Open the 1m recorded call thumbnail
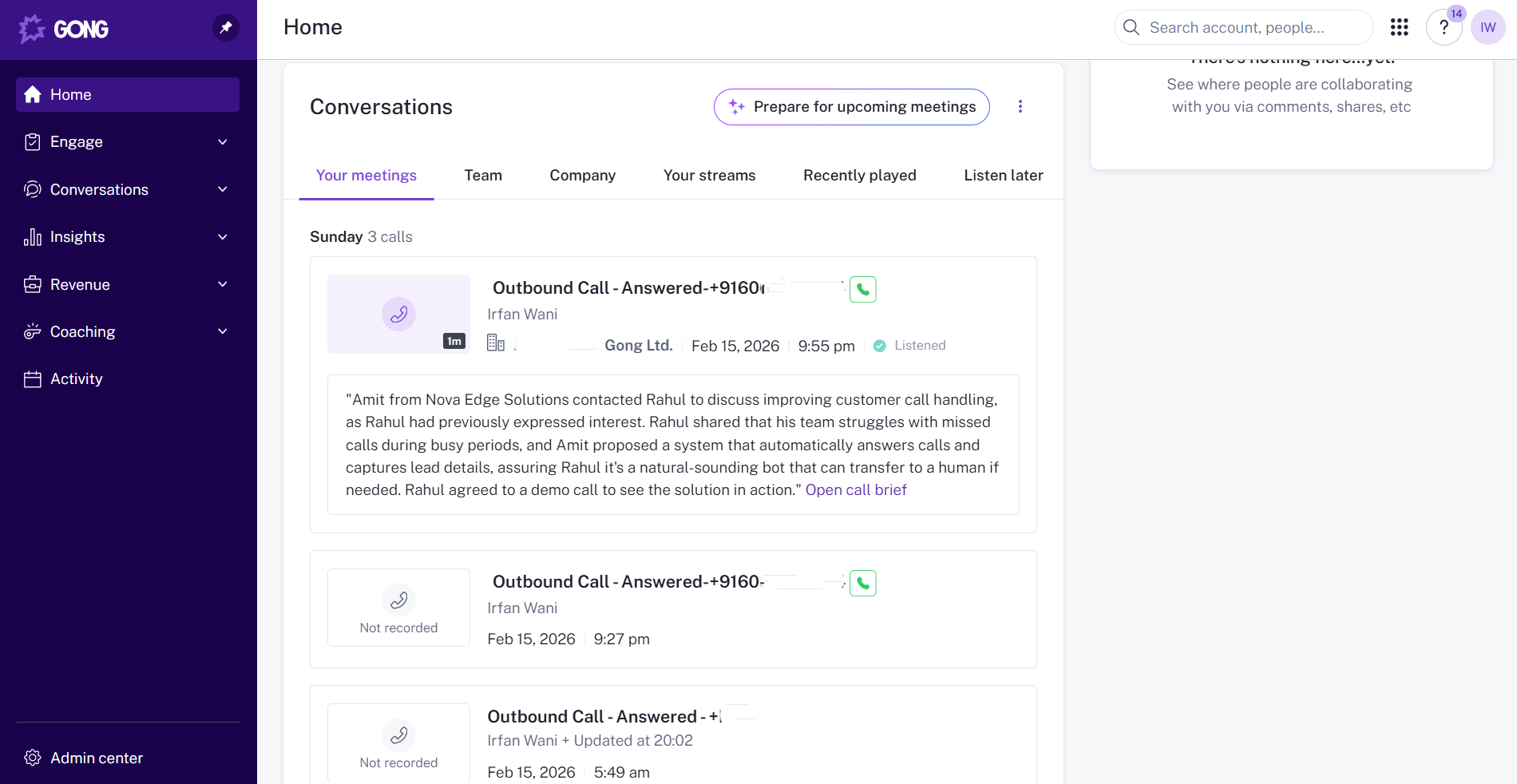 [x=398, y=314]
